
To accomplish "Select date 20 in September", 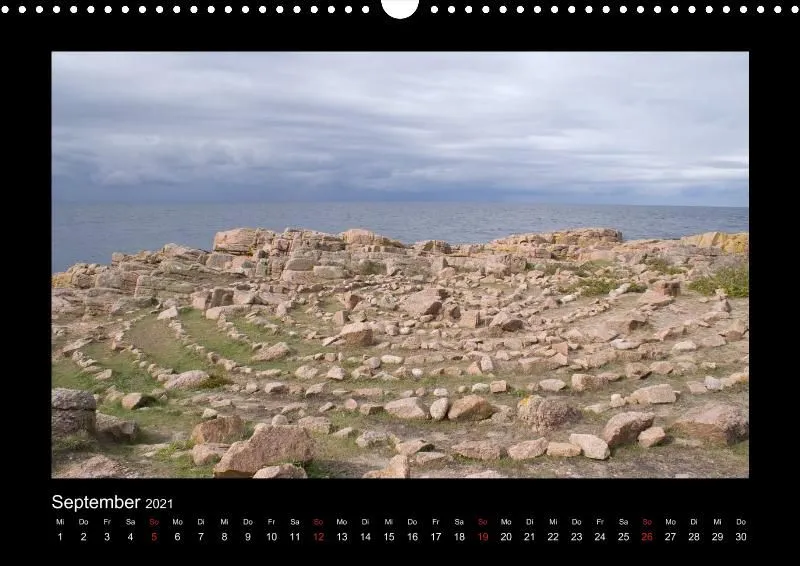I will point(506,537).
